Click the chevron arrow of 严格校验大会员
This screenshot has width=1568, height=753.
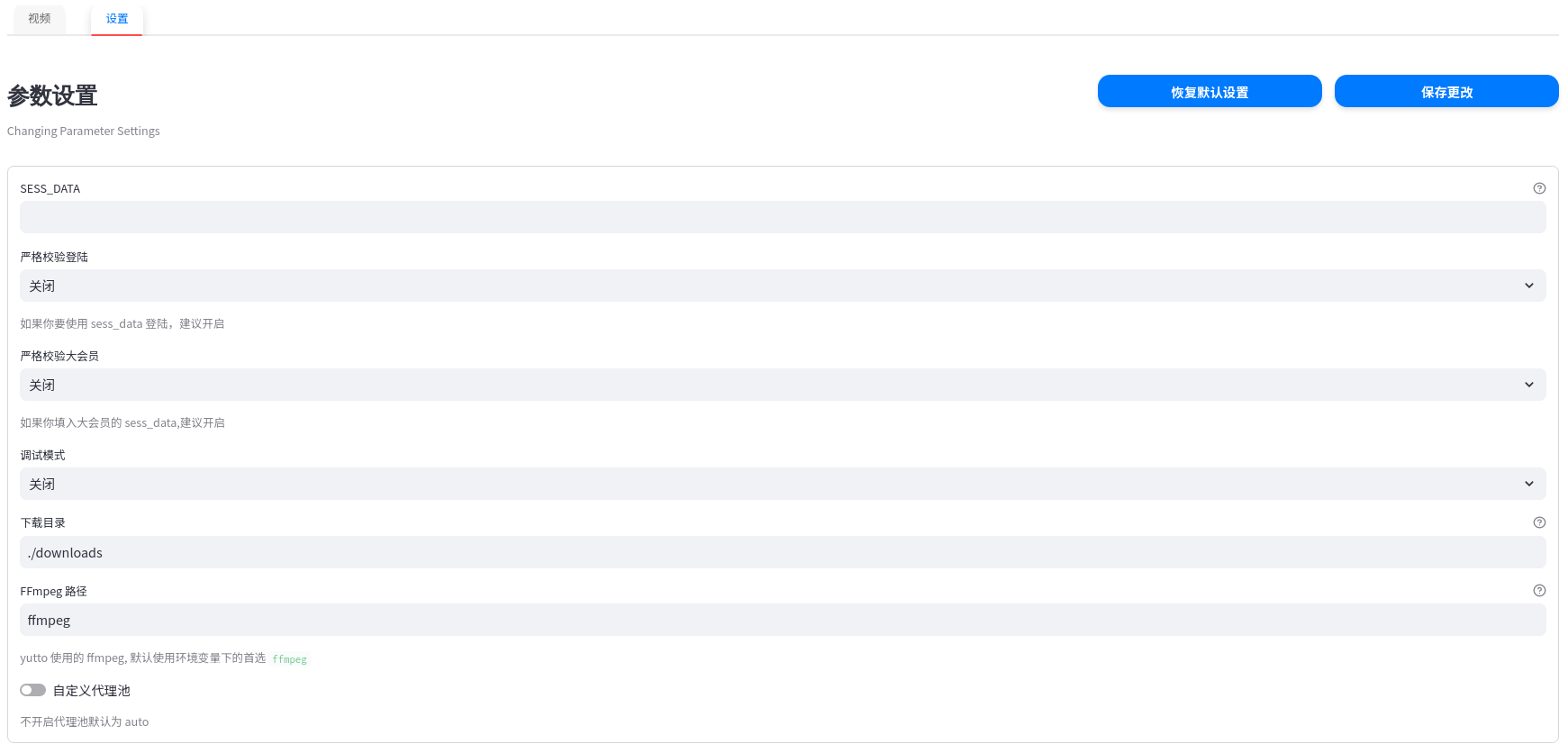1528,385
